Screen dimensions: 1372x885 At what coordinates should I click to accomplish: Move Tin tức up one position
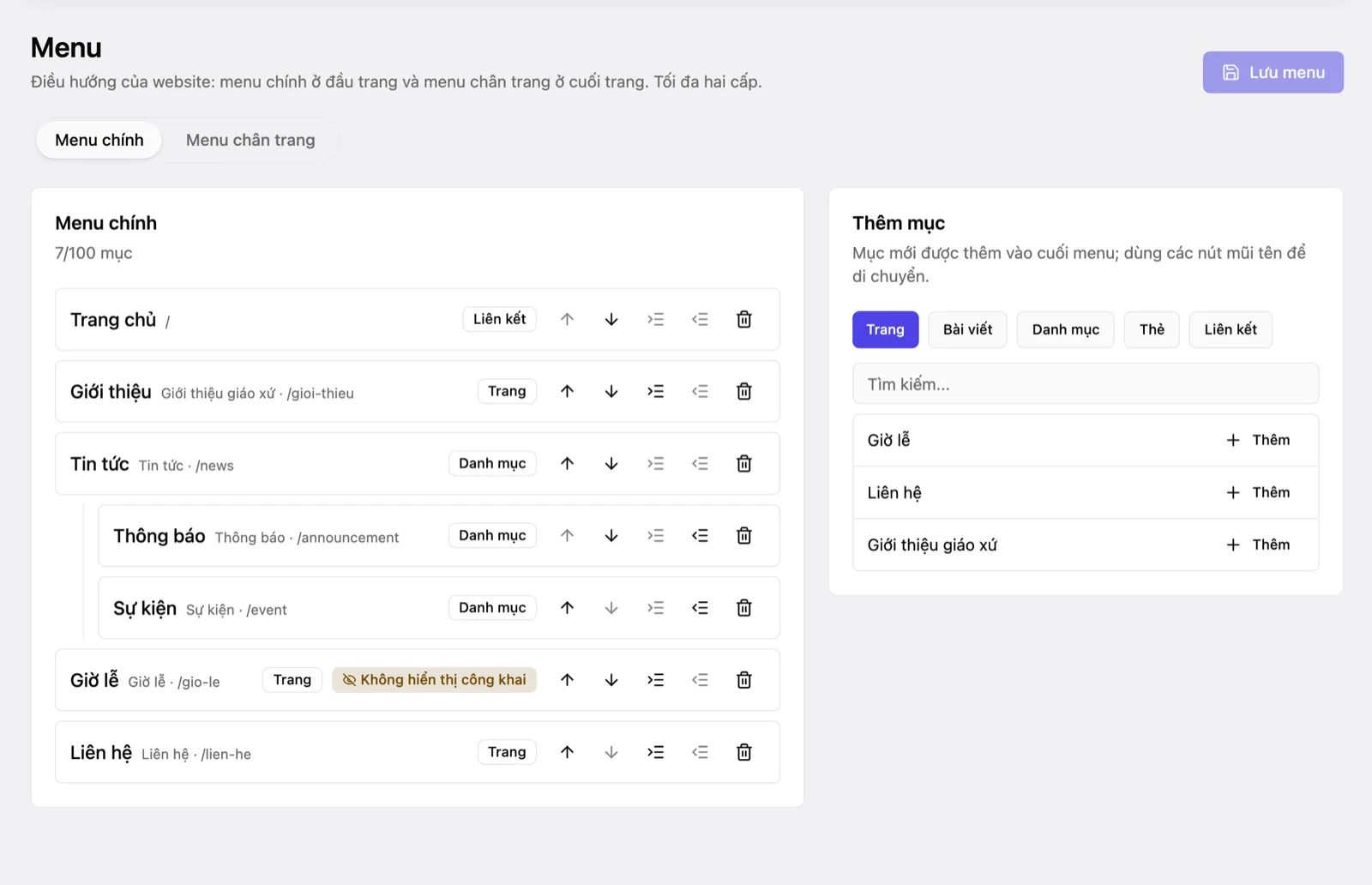pos(567,463)
